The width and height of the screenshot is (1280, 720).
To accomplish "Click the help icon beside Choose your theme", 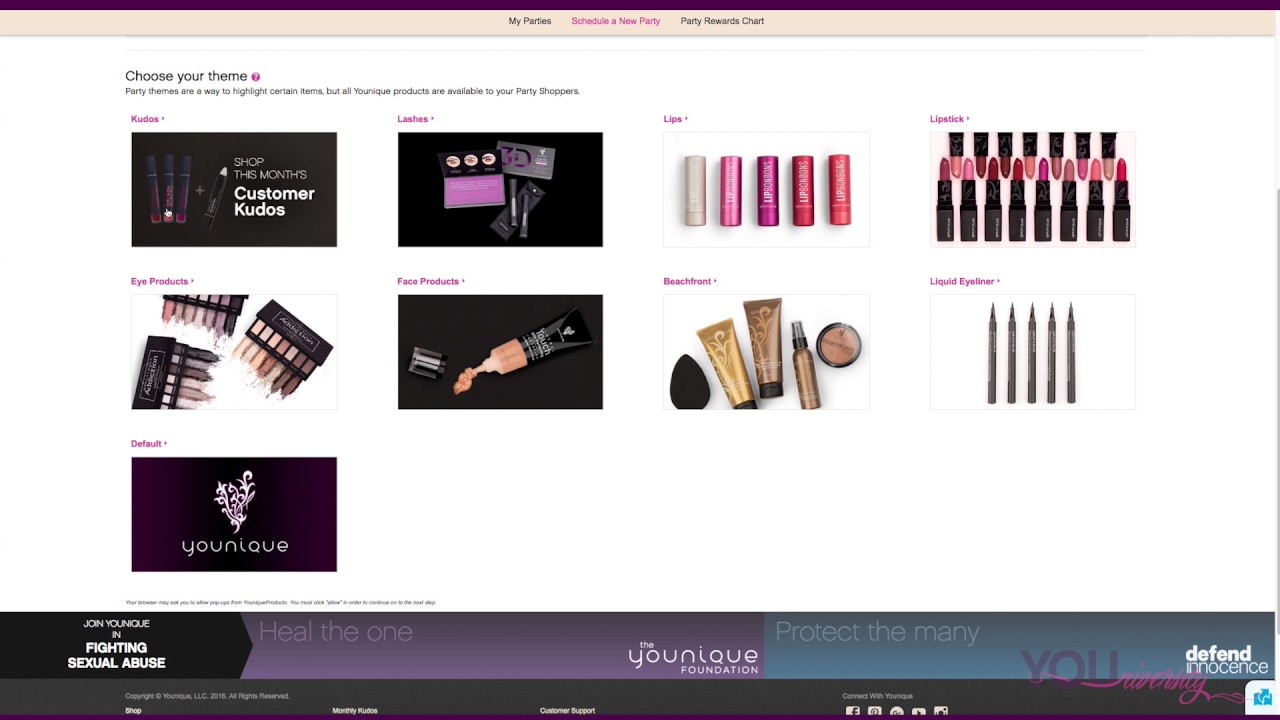I will (256, 77).
